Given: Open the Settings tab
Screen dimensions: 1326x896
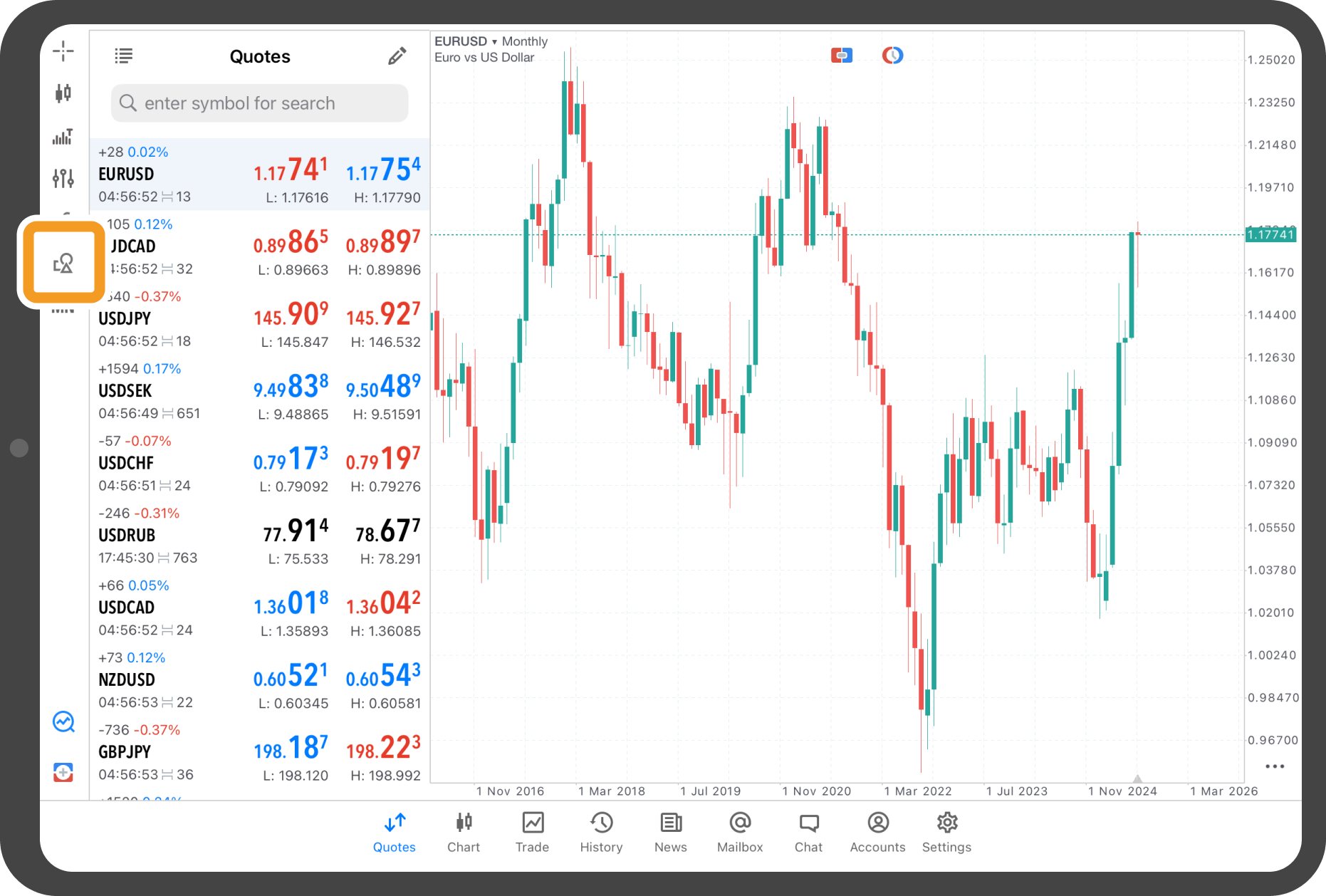Looking at the screenshot, I should [947, 832].
